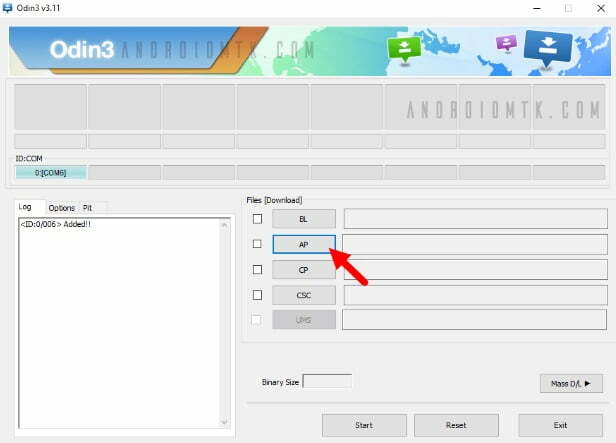Open the Pit tab

click(88, 208)
